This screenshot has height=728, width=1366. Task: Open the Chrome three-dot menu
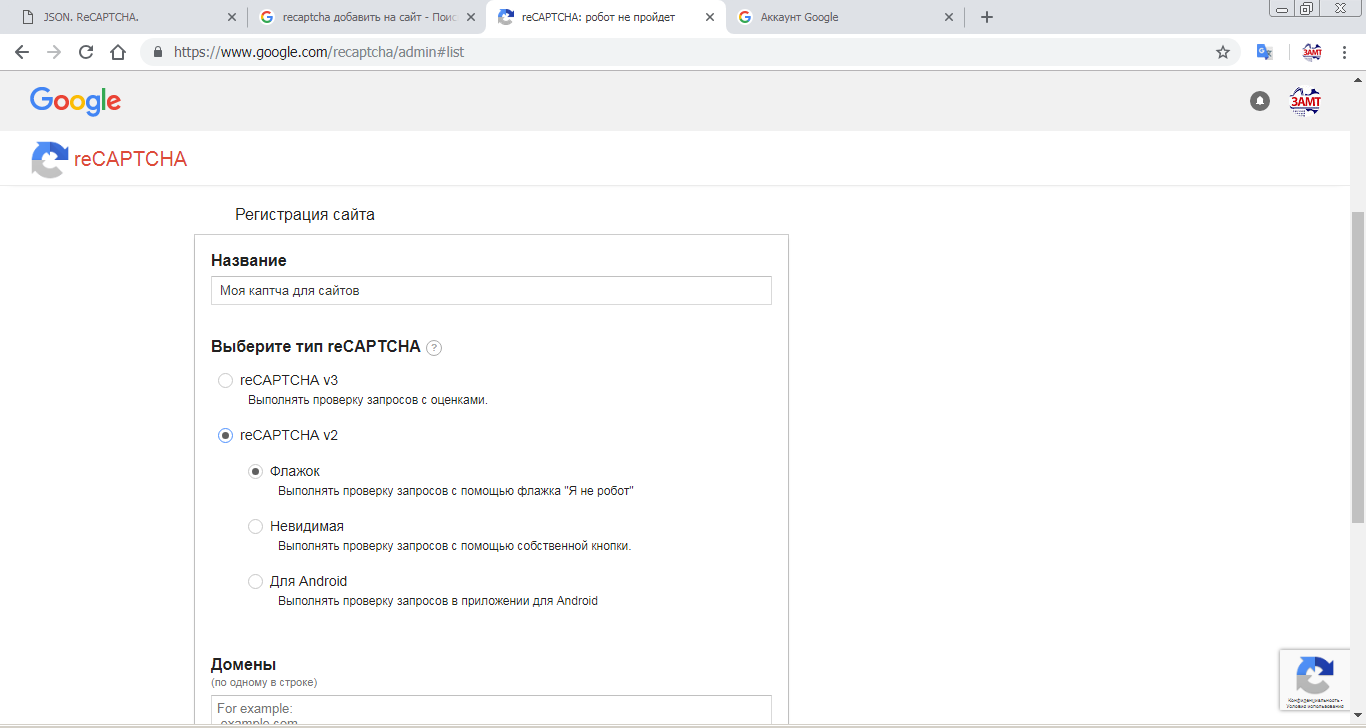pyautogui.click(x=1345, y=52)
